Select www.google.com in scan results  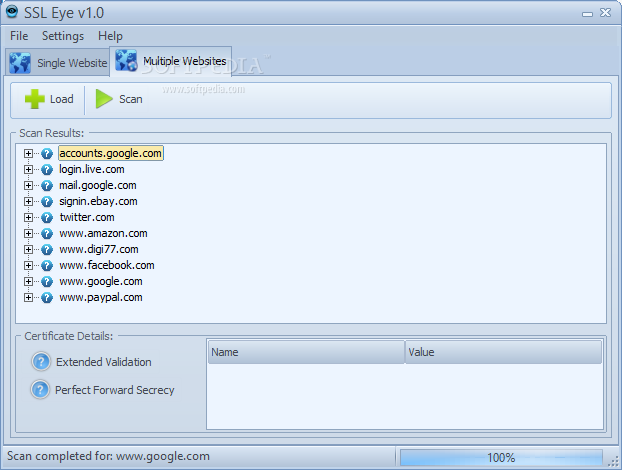101,282
